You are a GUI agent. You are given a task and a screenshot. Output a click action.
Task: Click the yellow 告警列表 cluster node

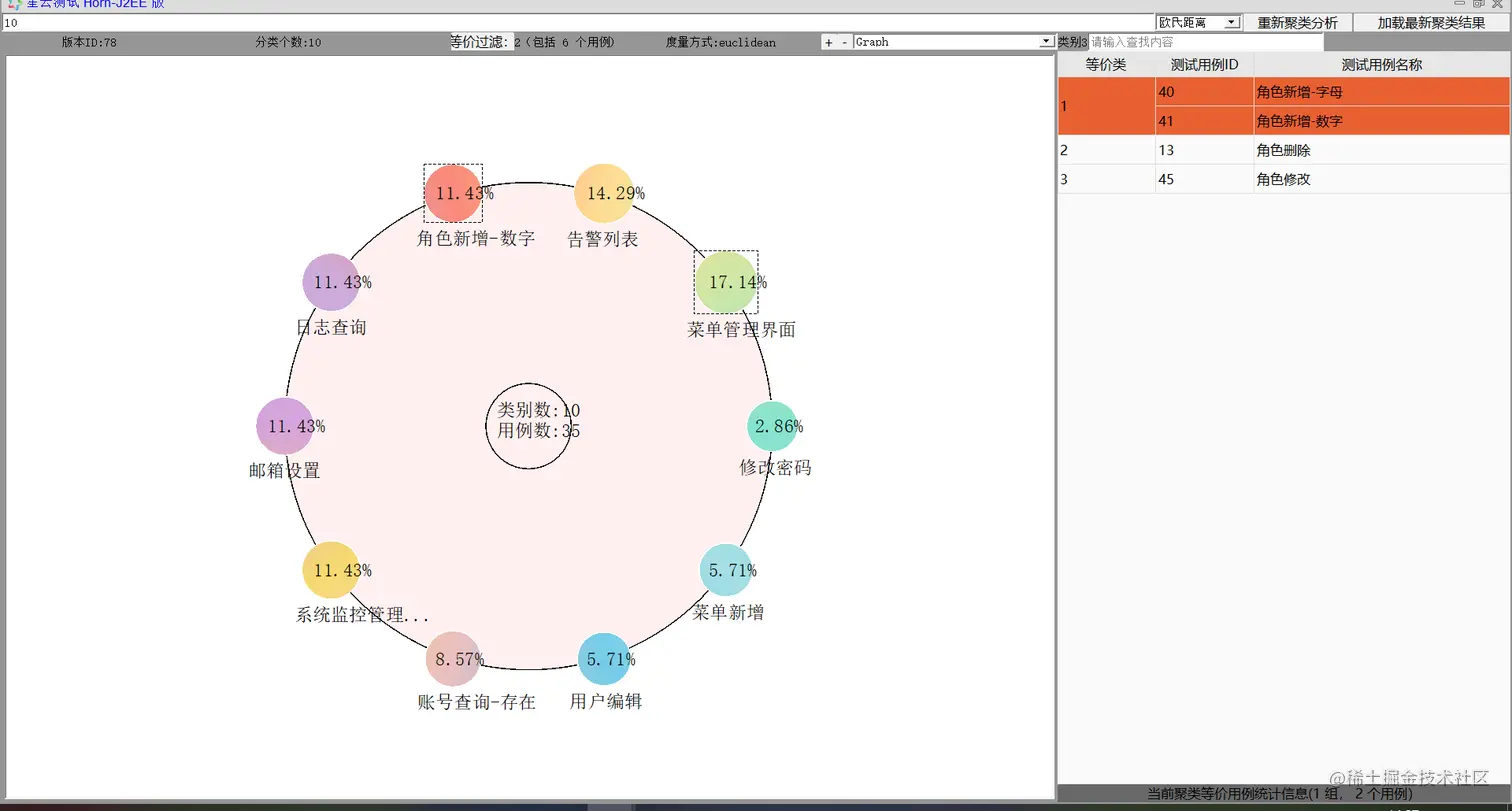pos(602,191)
